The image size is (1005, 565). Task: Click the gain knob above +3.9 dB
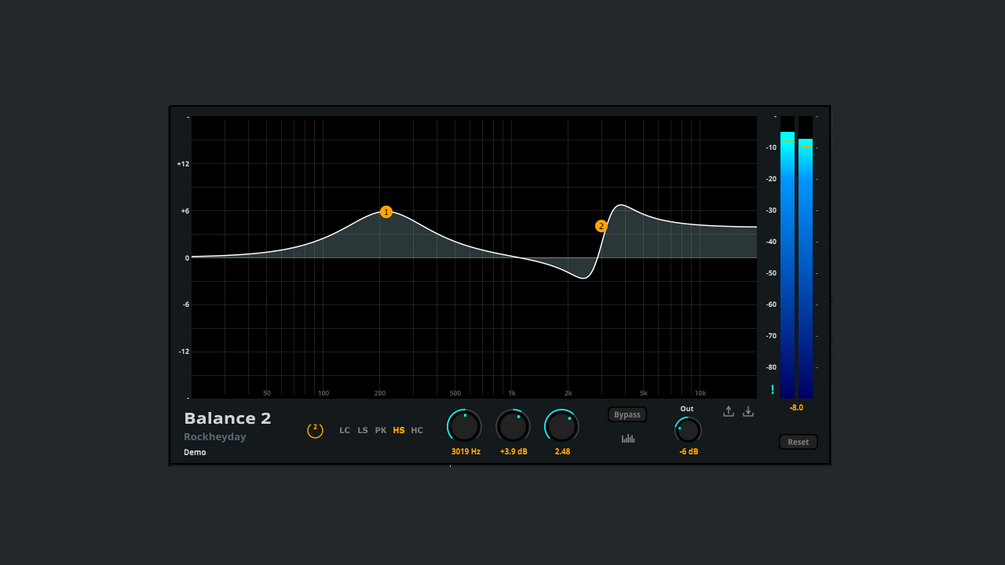point(513,426)
